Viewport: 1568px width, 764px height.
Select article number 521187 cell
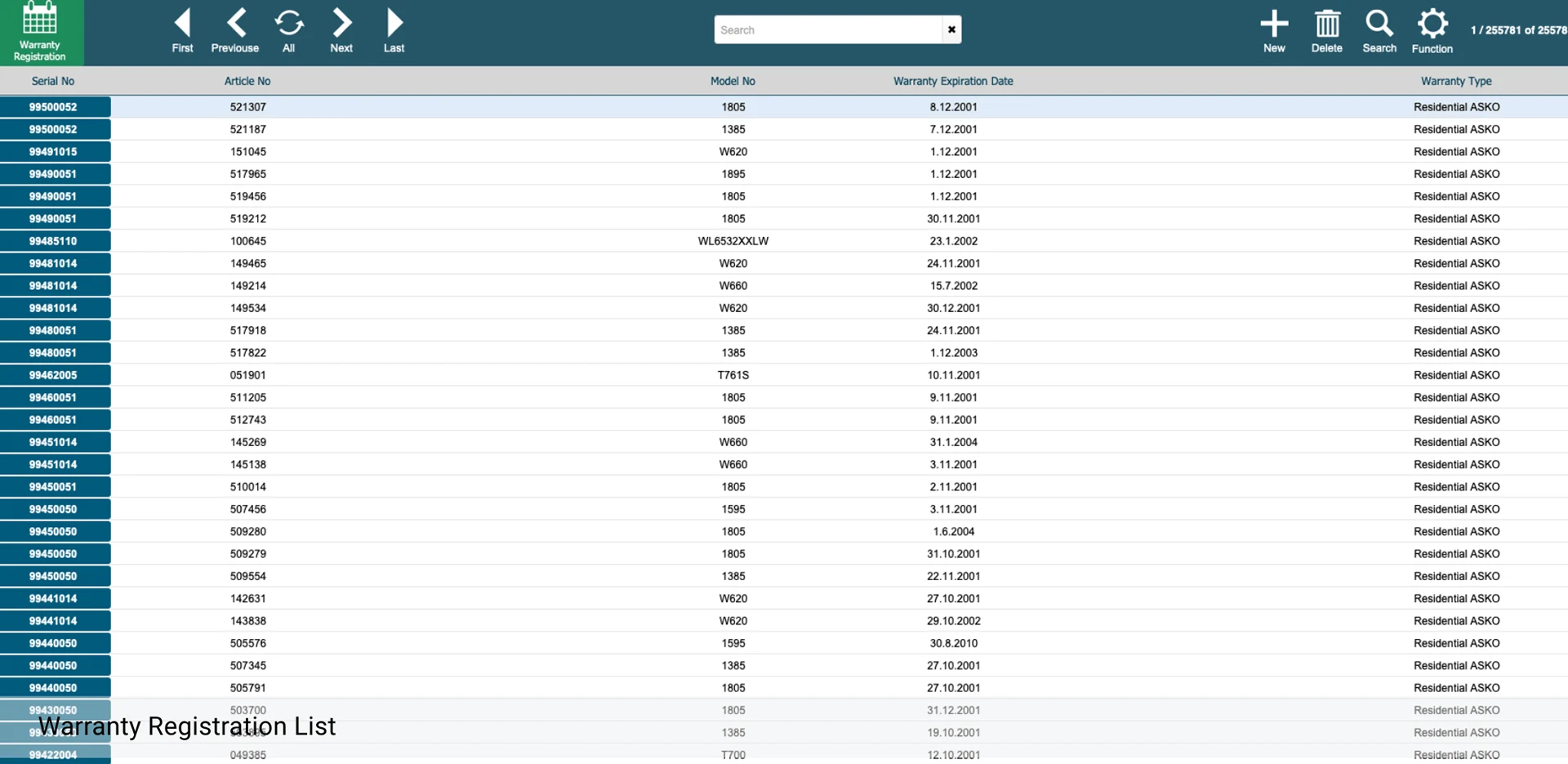point(248,129)
